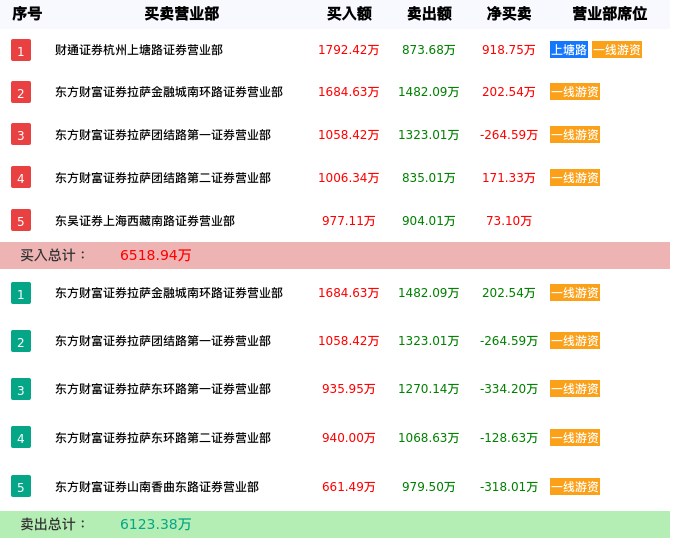The width and height of the screenshot is (676, 540).
Task: Open 东方财富证券拉萨团结路第二证券营业部 branch
Action: tap(163, 178)
